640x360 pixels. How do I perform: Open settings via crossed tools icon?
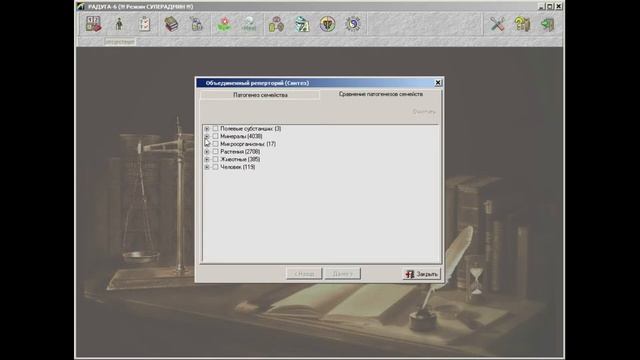497,24
